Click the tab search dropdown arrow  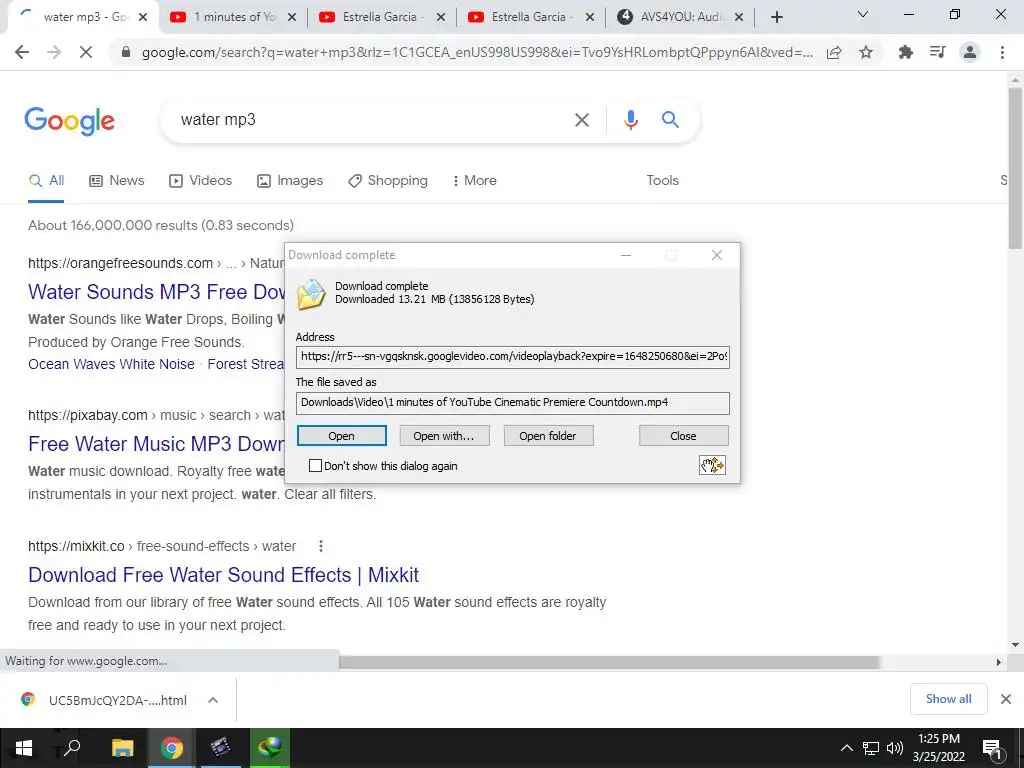pyautogui.click(x=863, y=14)
